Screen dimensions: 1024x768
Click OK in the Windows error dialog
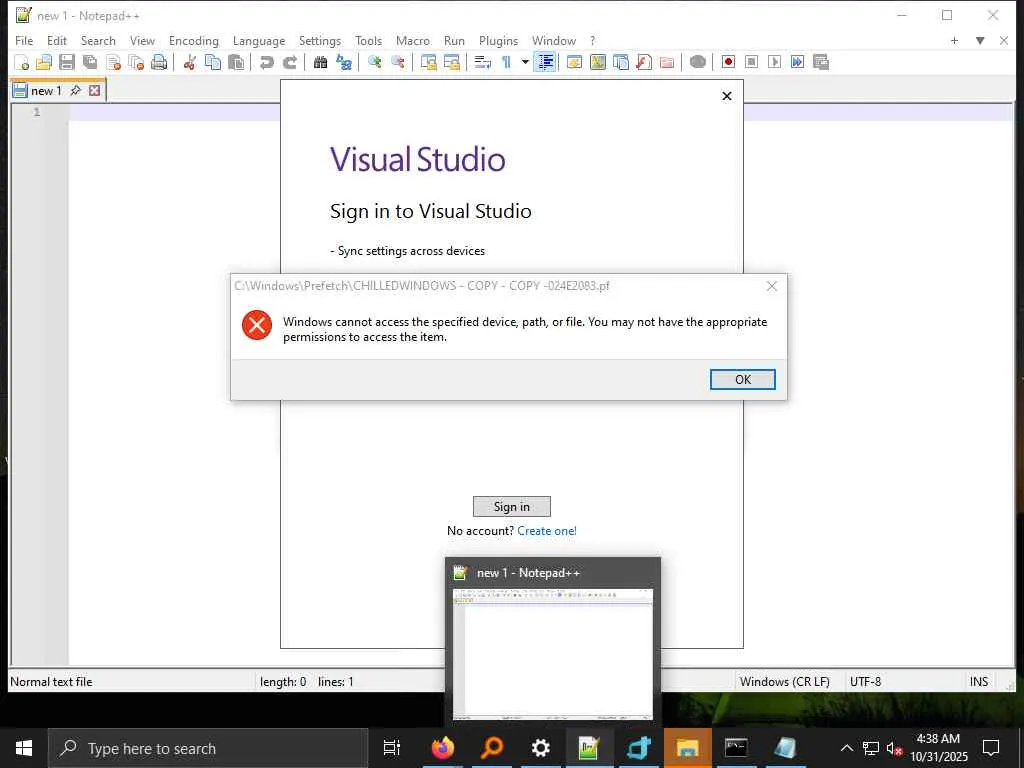pyautogui.click(x=743, y=379)
